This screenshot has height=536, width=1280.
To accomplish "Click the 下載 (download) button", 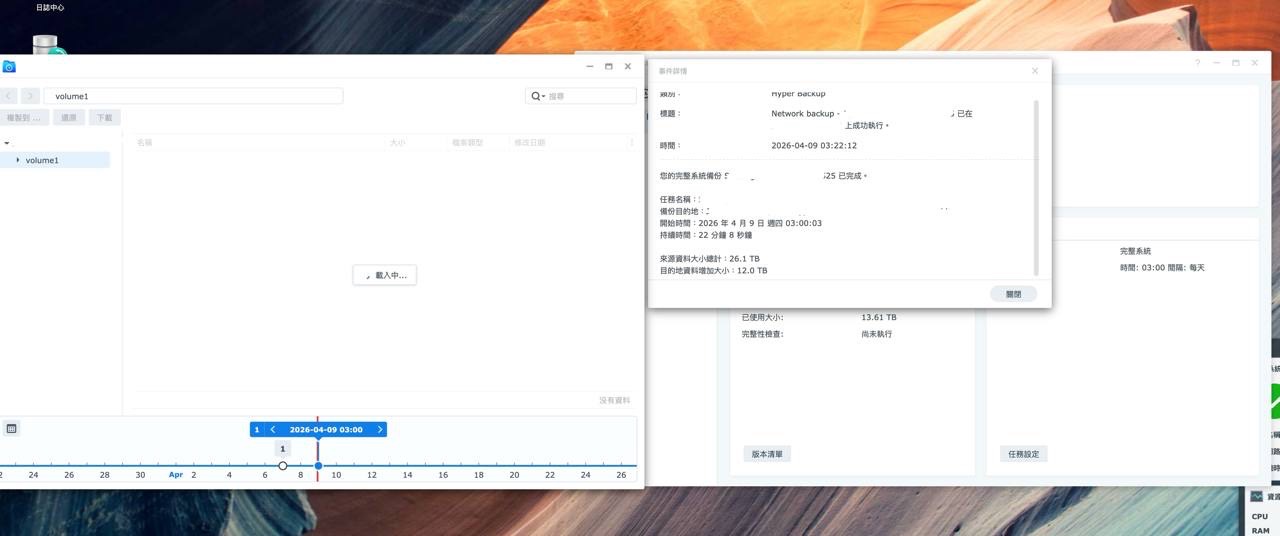I will click(104, 117).
